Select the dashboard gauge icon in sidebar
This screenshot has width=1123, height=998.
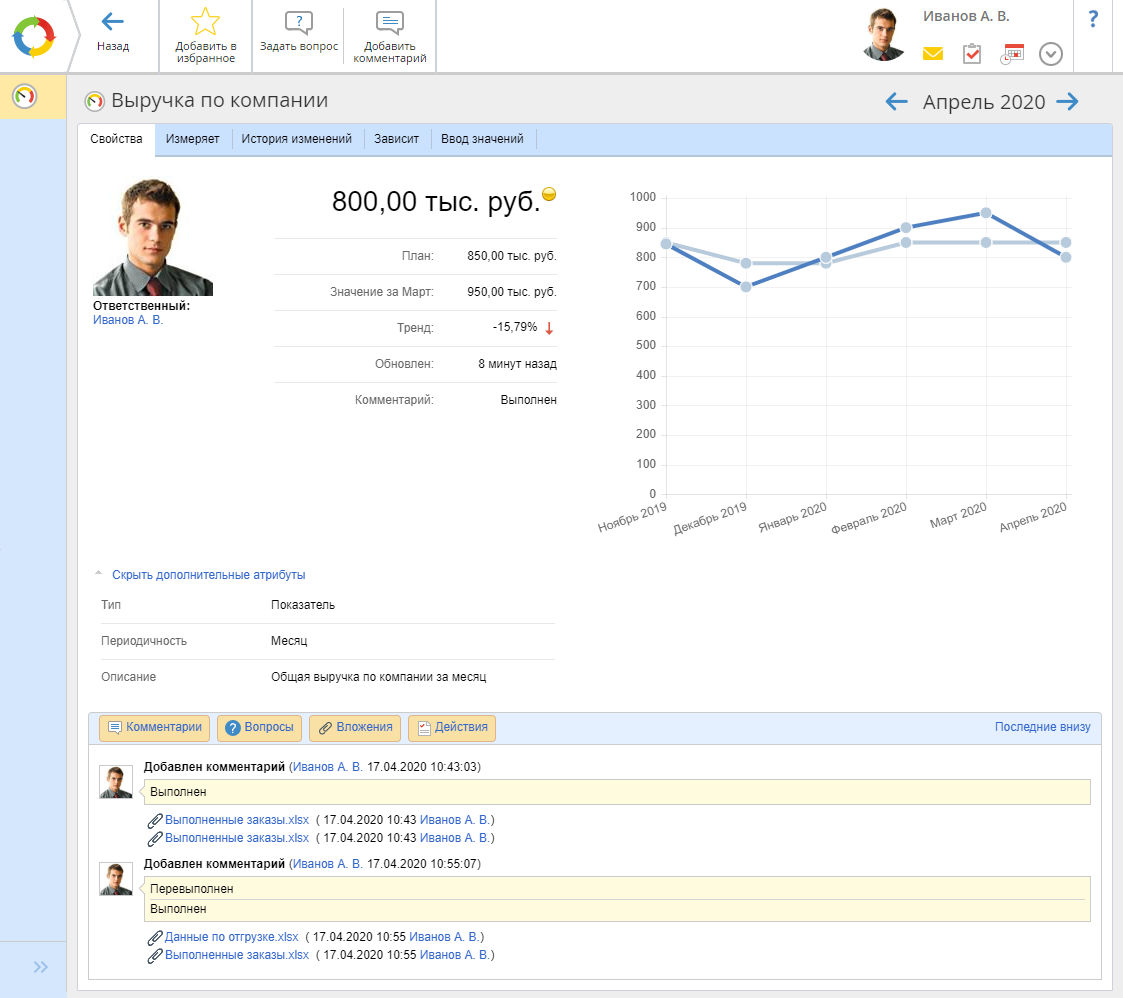(x=24, y=96)
